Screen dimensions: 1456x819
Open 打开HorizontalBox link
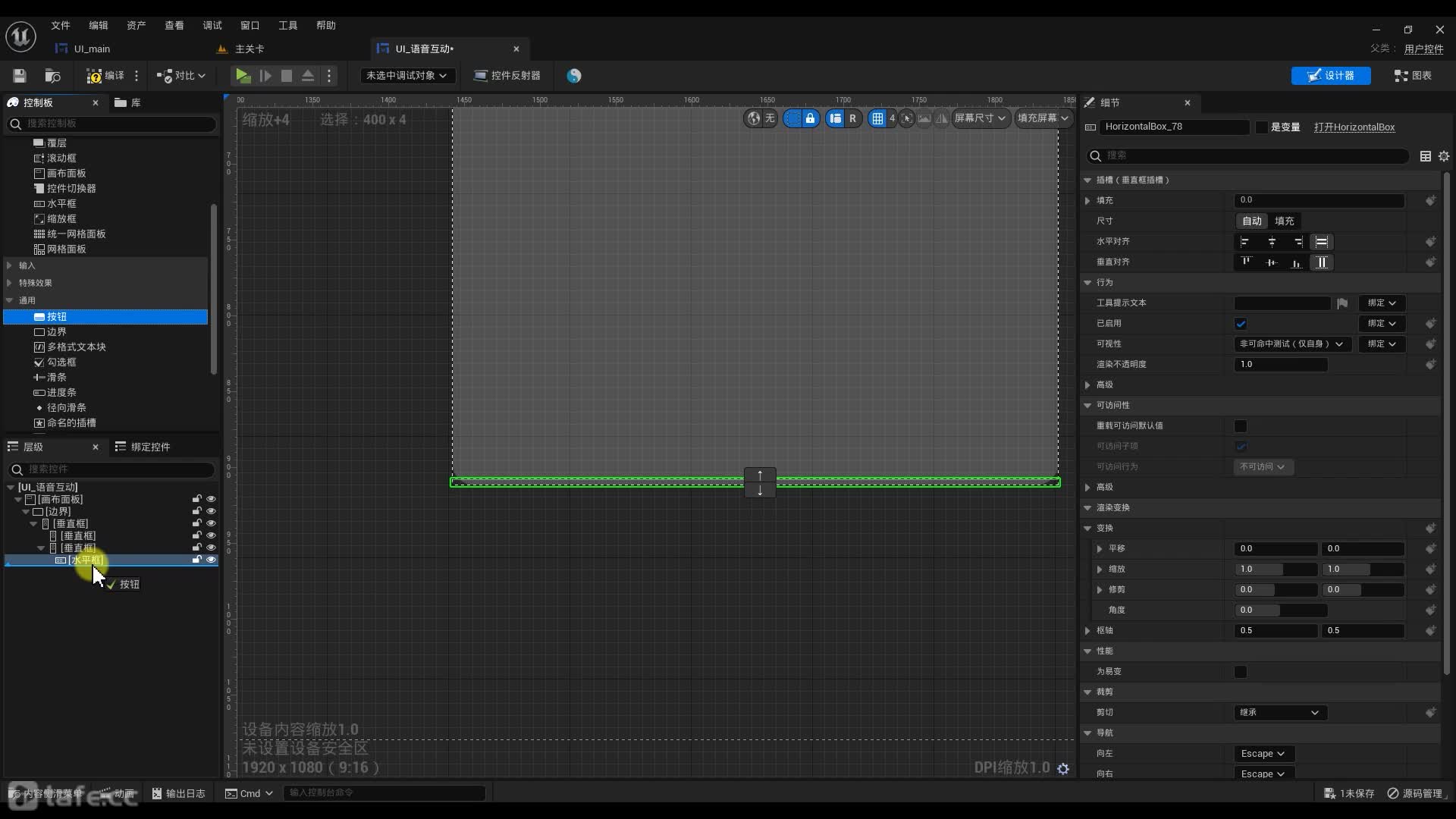(x=1354, y=127)
